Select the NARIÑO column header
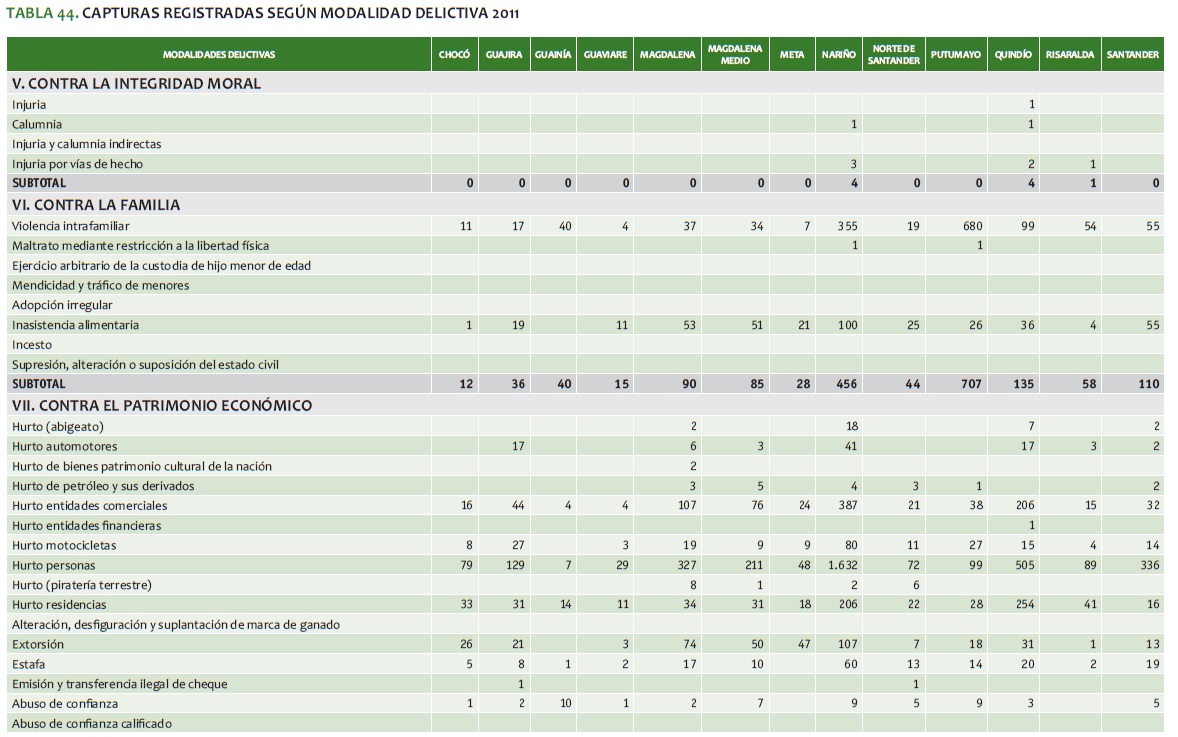 click(x=838, y=55)
